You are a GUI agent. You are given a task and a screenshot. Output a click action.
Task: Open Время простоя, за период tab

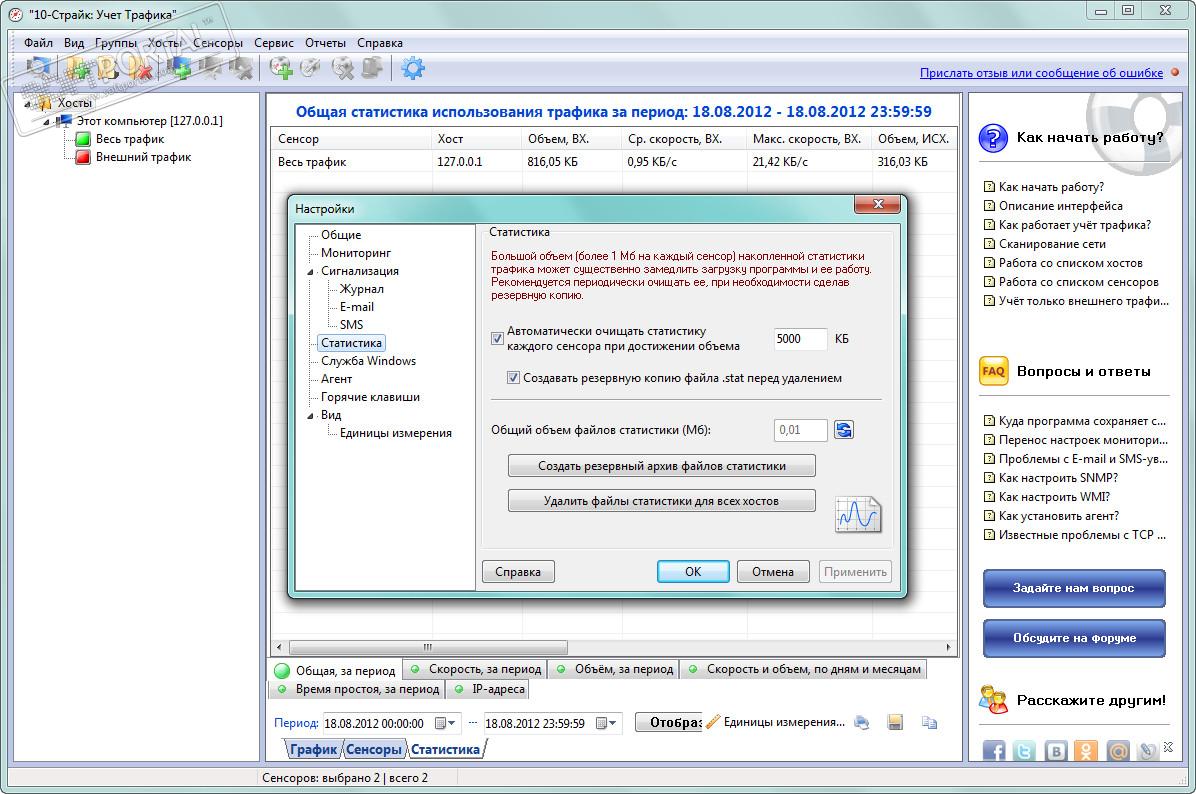pyautogui.click(x=358, y=689)
